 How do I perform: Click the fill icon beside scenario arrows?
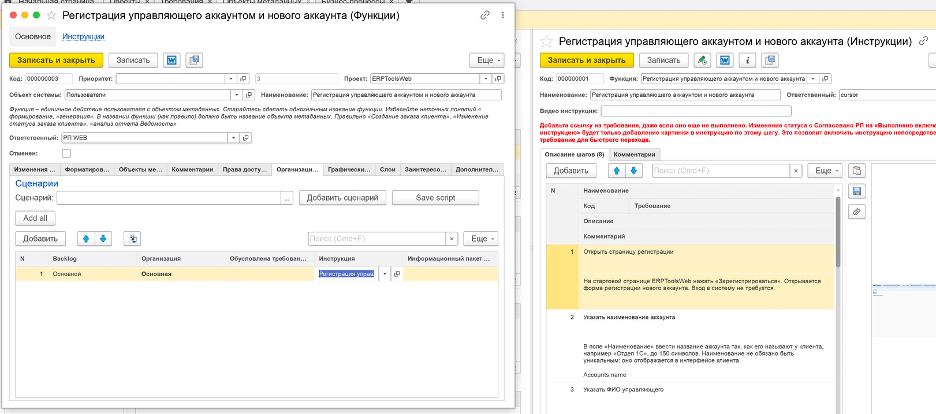coord(132,239)
